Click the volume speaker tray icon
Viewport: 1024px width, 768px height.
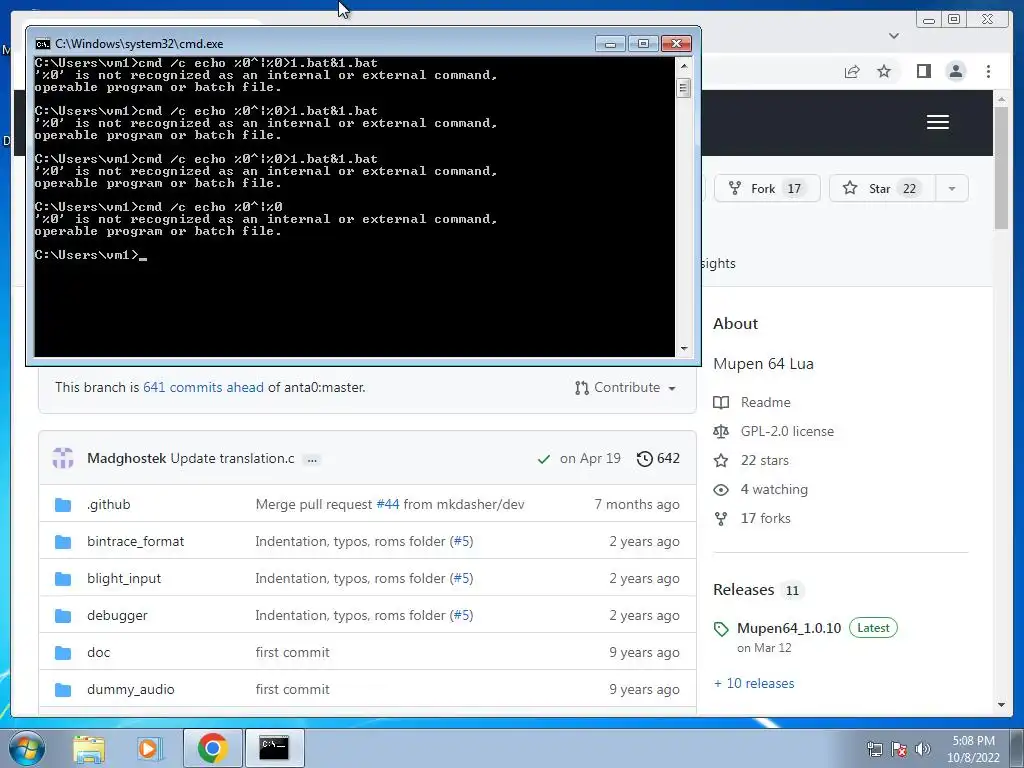[923, 749]
